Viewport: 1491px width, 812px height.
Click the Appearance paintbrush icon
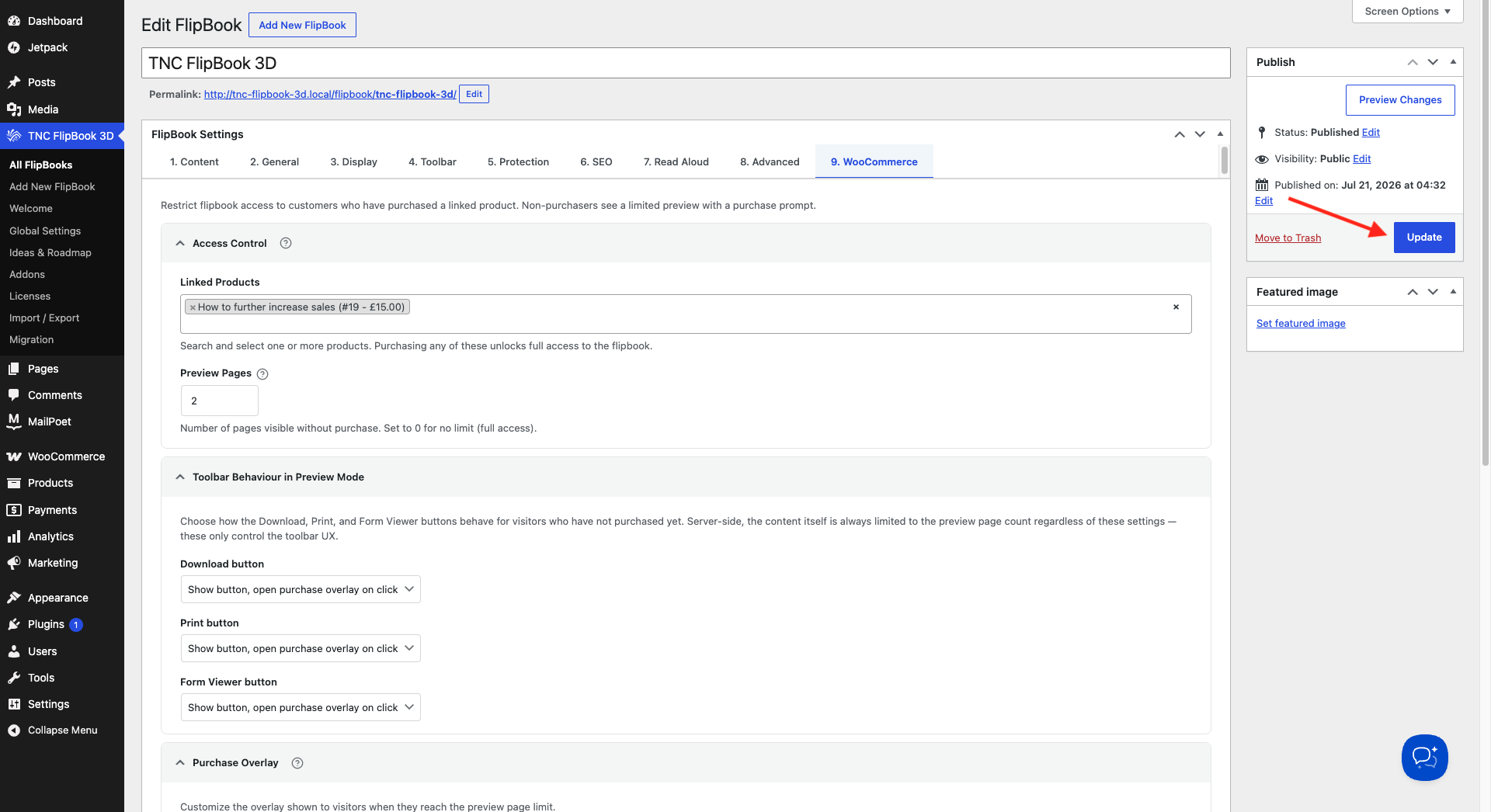[14, 598]
